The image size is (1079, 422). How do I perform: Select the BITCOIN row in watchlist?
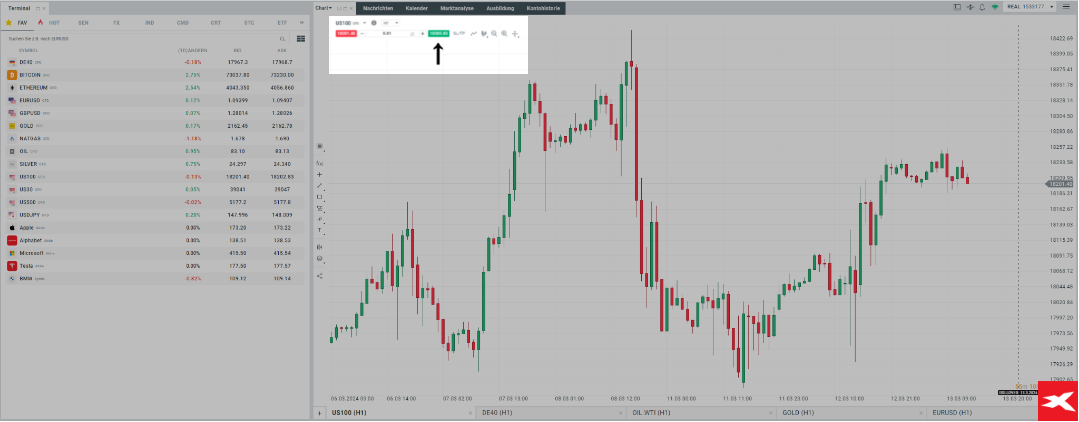pyautogui.click(x=156, y=74)
